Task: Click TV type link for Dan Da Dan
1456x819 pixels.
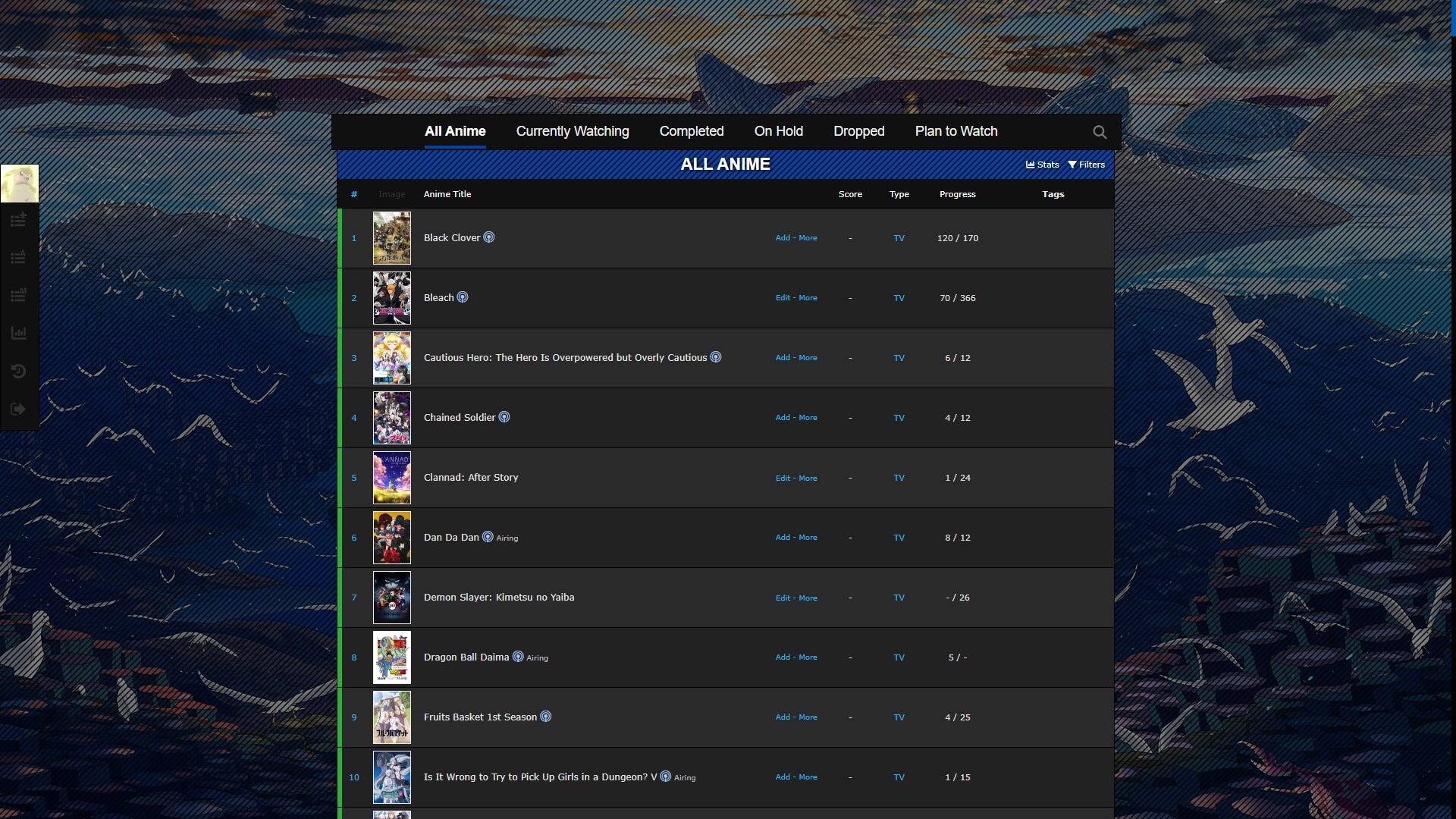Action: [899, 538]
